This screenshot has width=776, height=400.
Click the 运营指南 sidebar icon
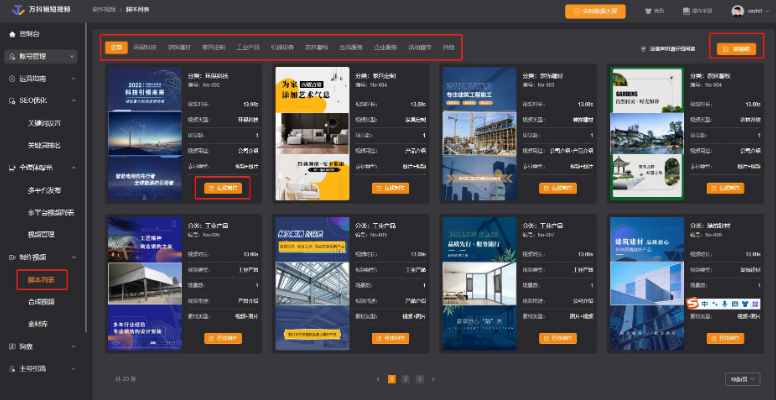coord(11,77)
